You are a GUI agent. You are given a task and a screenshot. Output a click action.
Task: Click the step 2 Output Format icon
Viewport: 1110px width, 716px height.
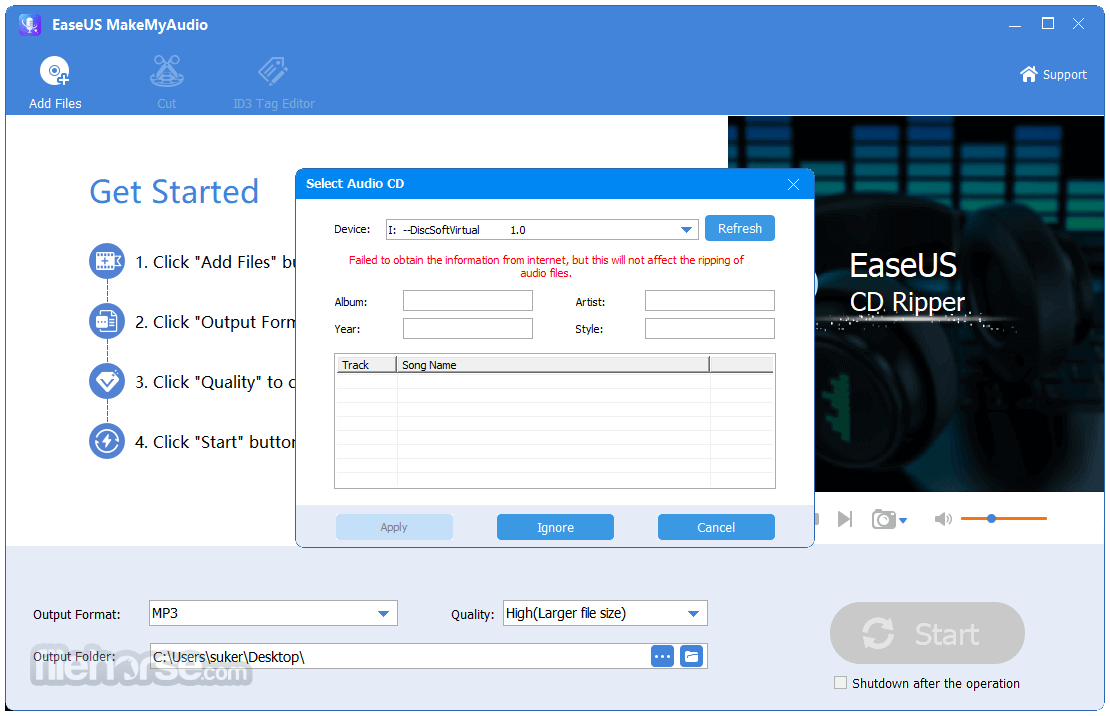click(x=107, y=322)
